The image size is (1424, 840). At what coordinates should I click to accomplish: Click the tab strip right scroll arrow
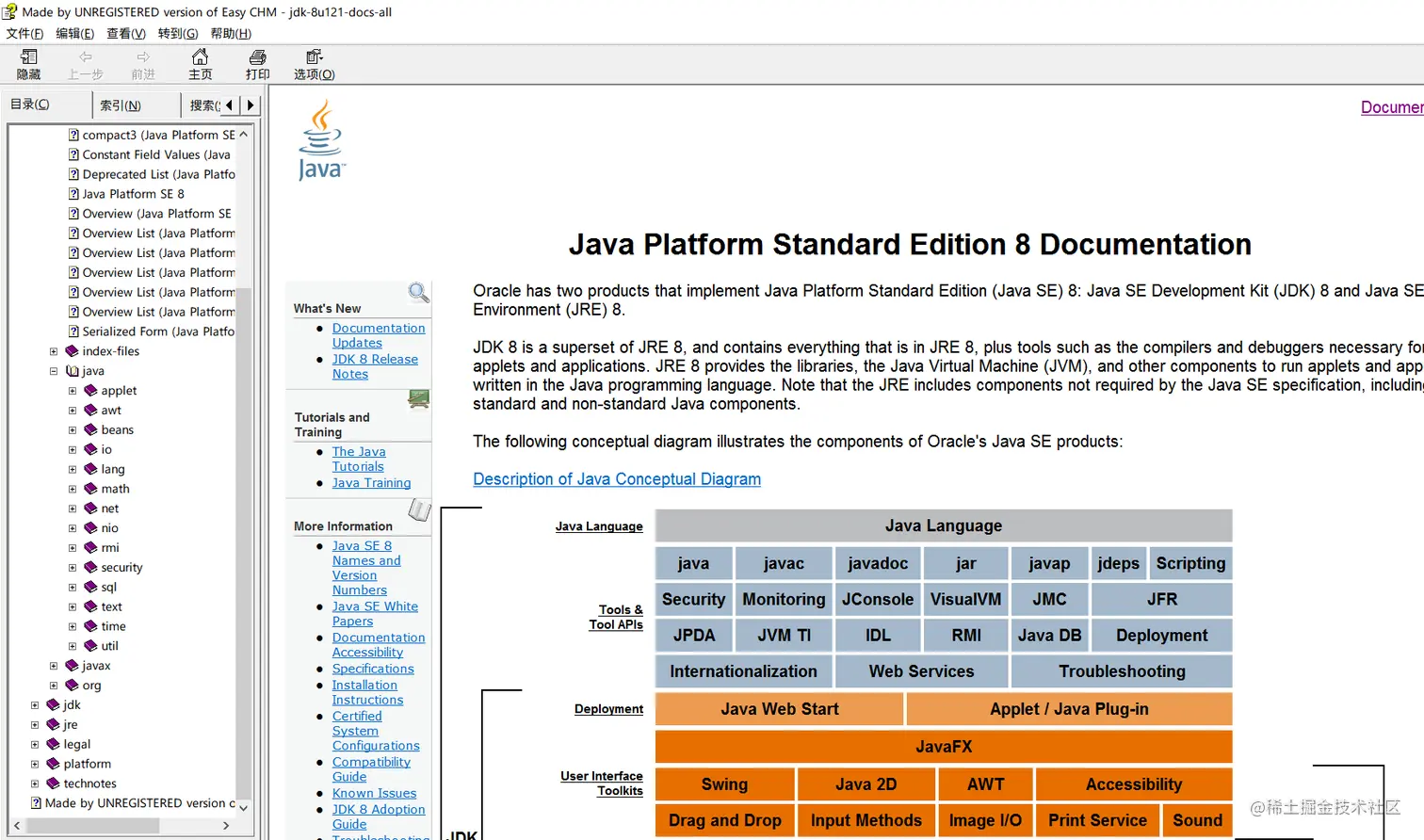point(251,105)
